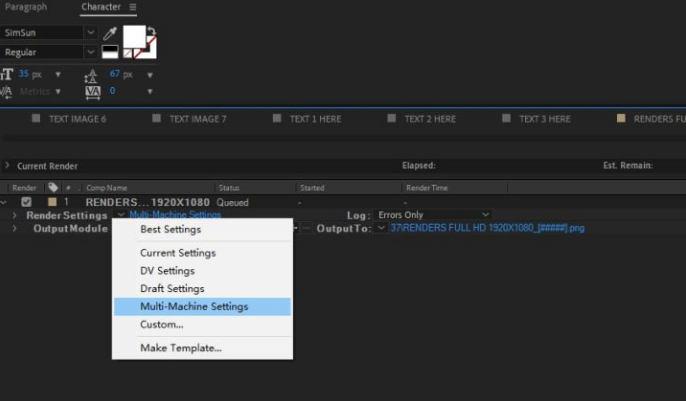
Task: Click the kerning icon
Action: pos(8,91)
